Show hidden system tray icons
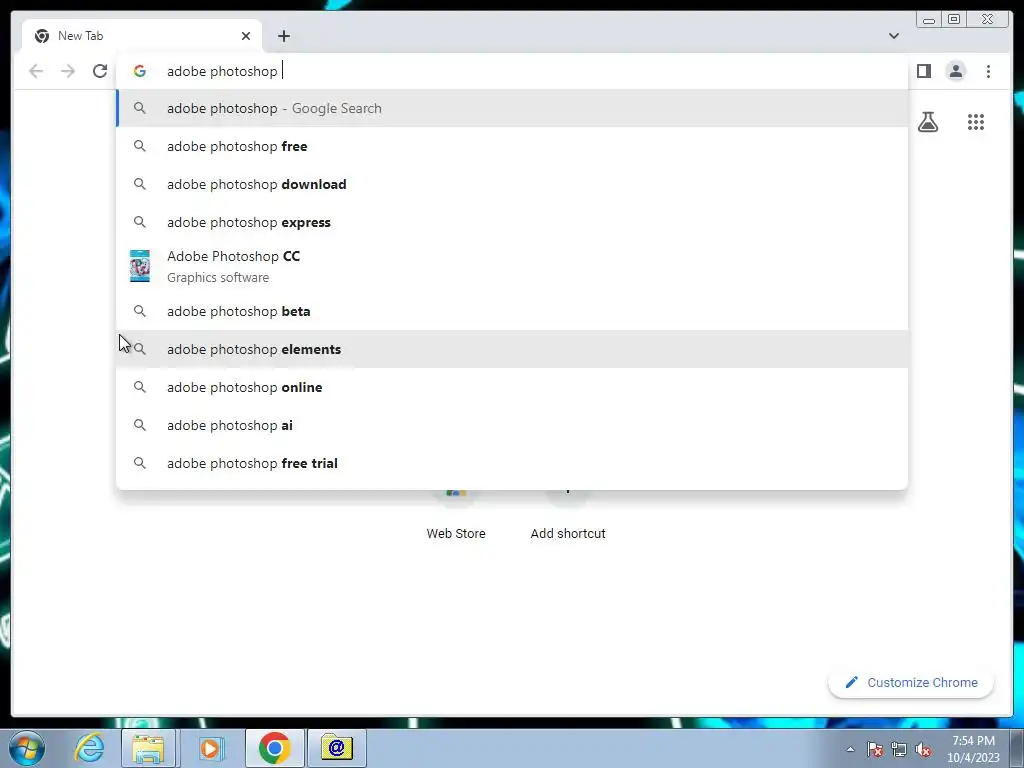The image size is (1024, 768). tap(850, 749)
